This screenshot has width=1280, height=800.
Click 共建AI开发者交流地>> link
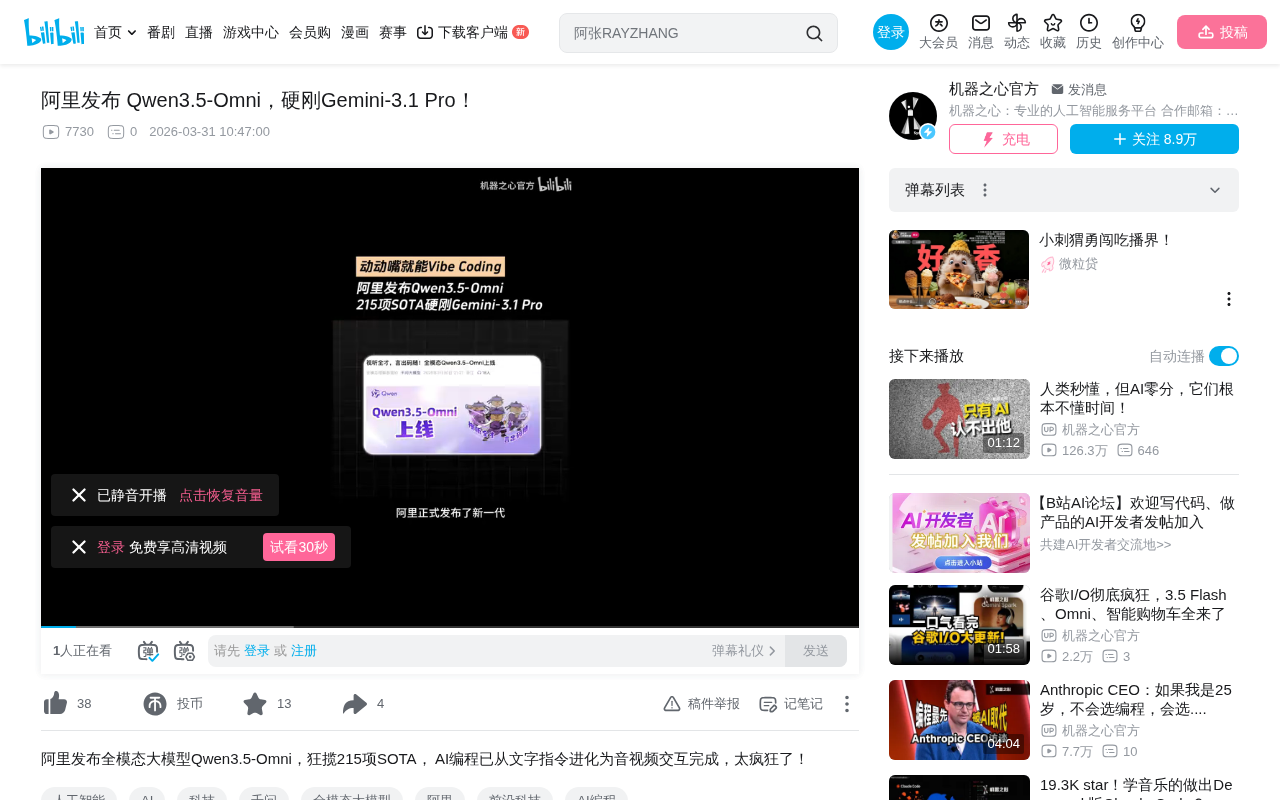1106,545
